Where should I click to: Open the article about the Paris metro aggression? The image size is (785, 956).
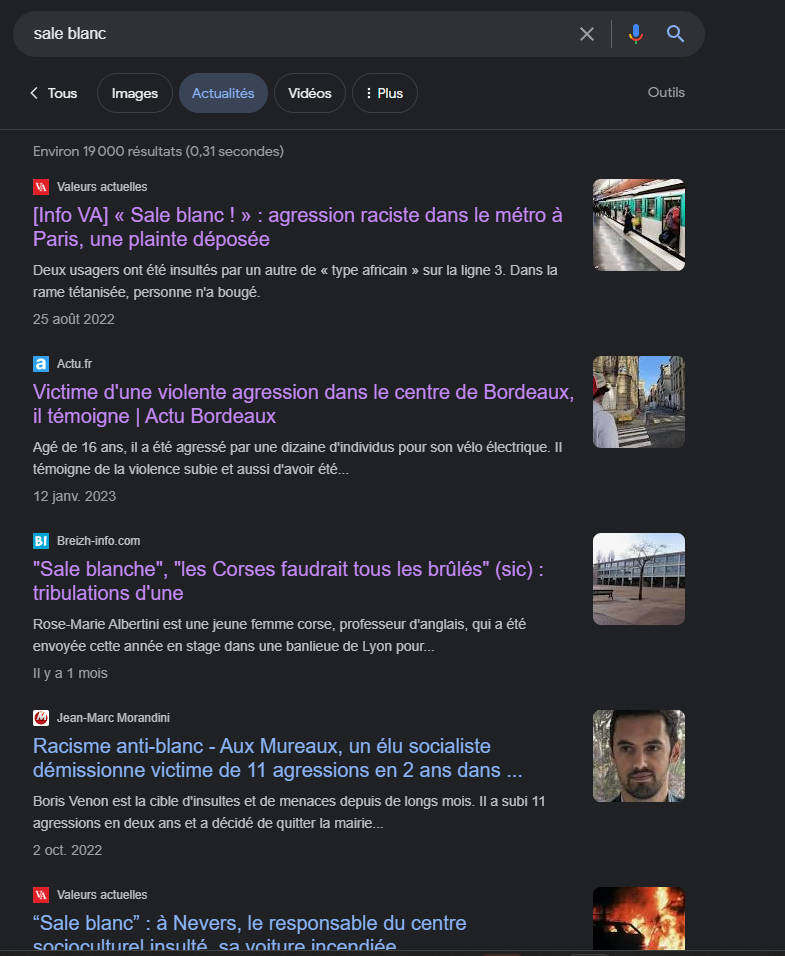(297, 227)
